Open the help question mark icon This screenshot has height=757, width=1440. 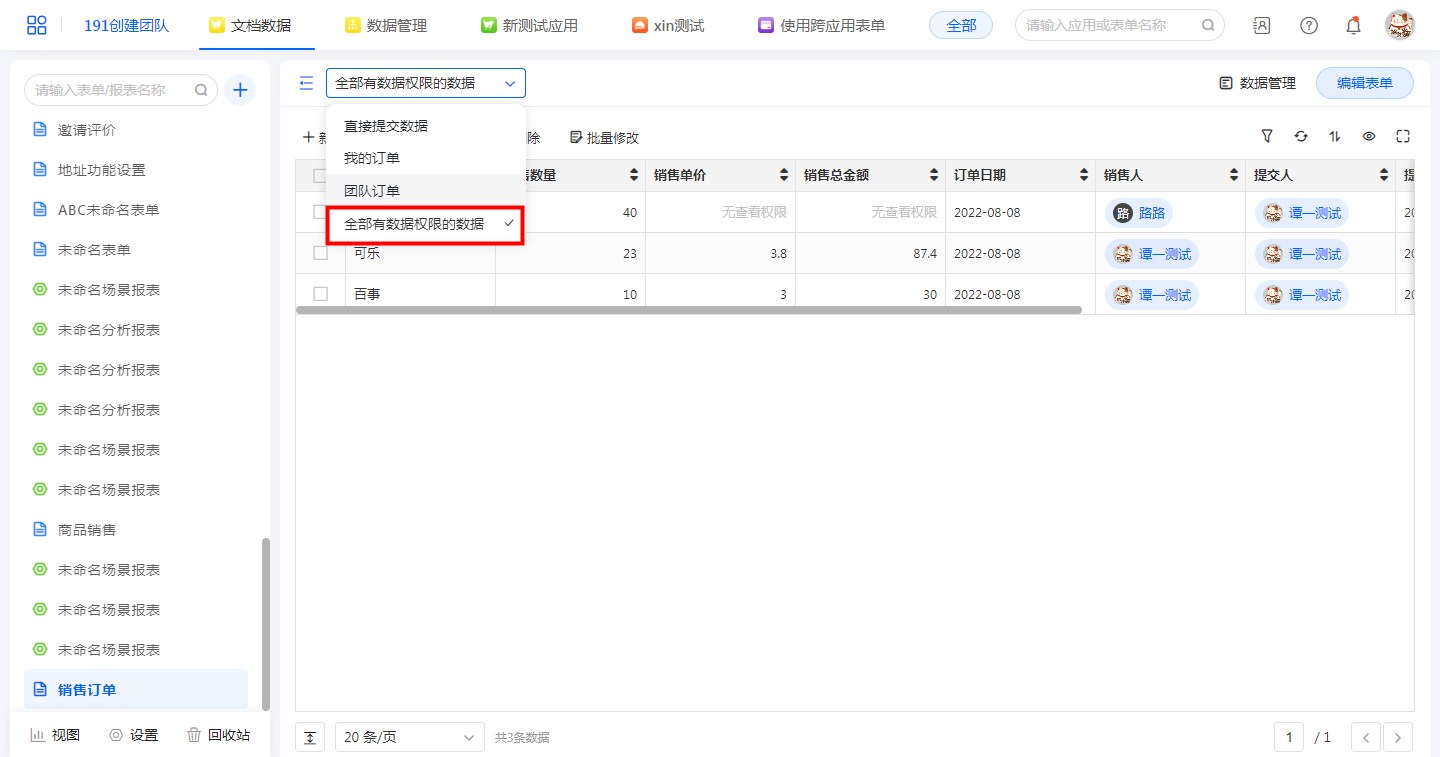(1308, 26)
